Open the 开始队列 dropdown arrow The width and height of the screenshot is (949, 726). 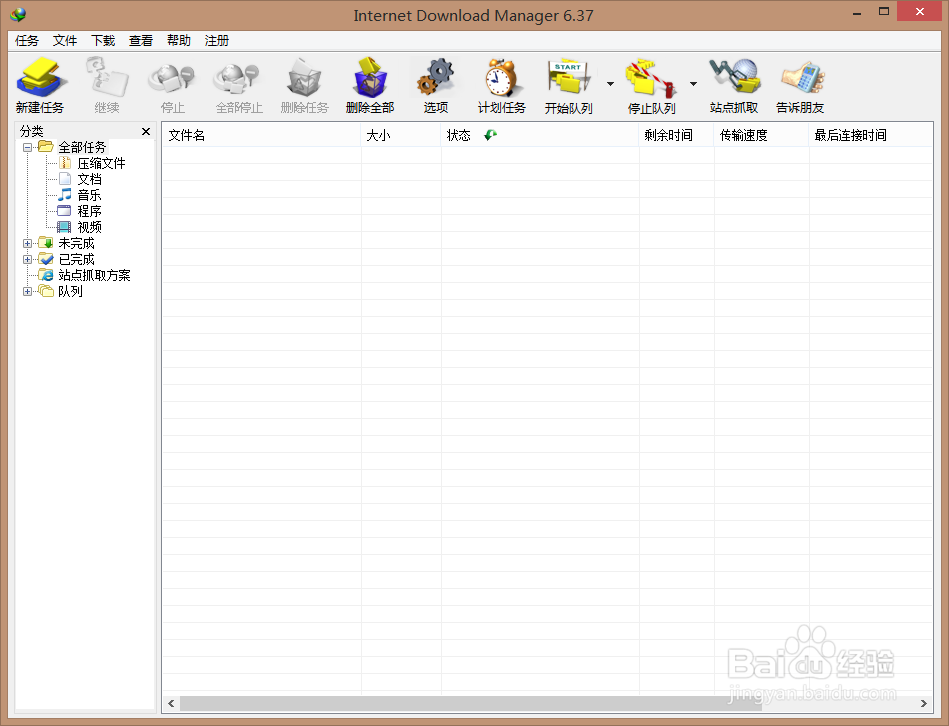click(610, 84)
